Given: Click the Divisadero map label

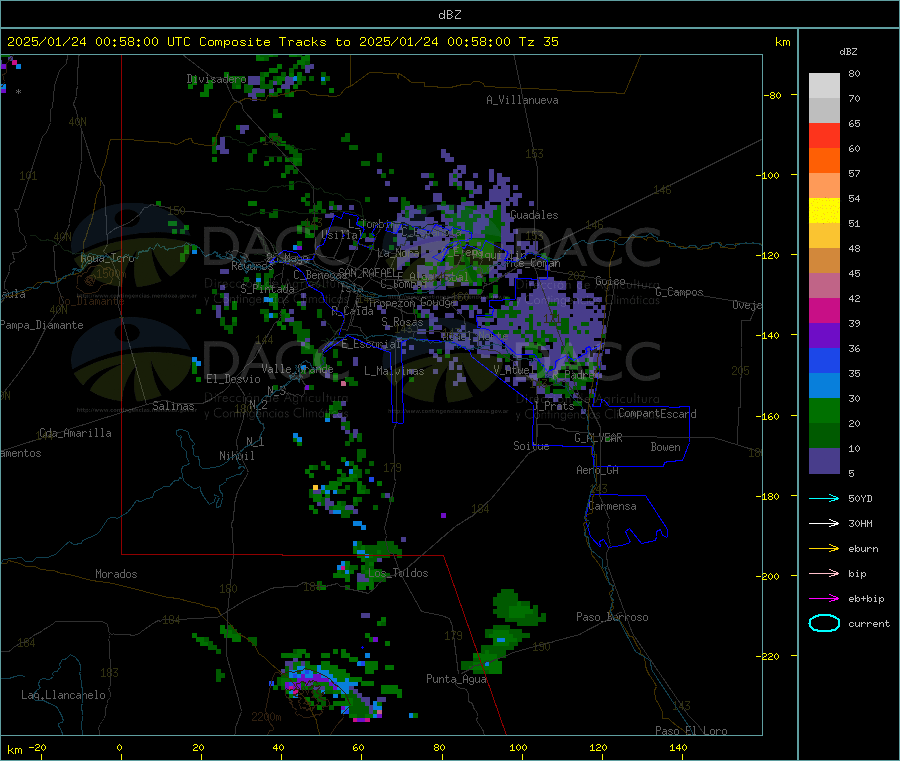Looking at the screenshot, I should (x=216, y=79).
